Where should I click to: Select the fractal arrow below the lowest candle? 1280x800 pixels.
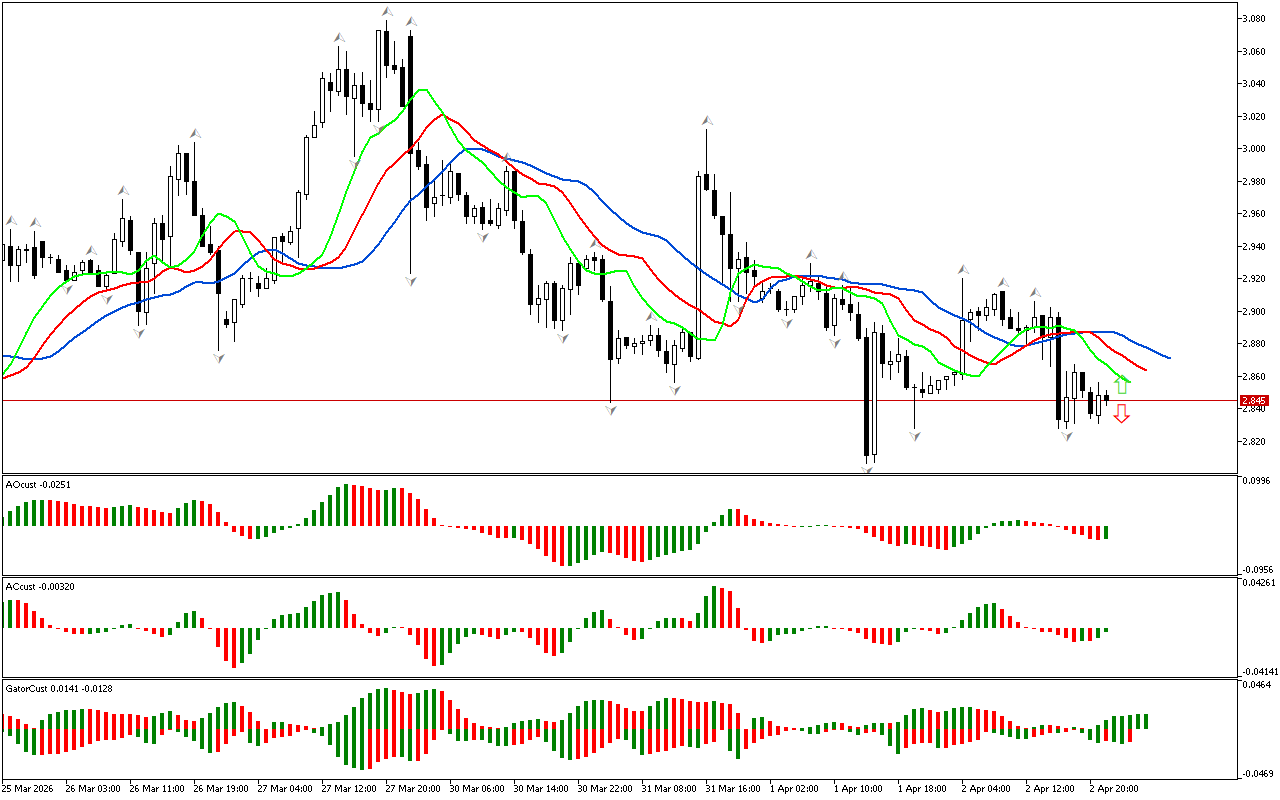point(868,468)
